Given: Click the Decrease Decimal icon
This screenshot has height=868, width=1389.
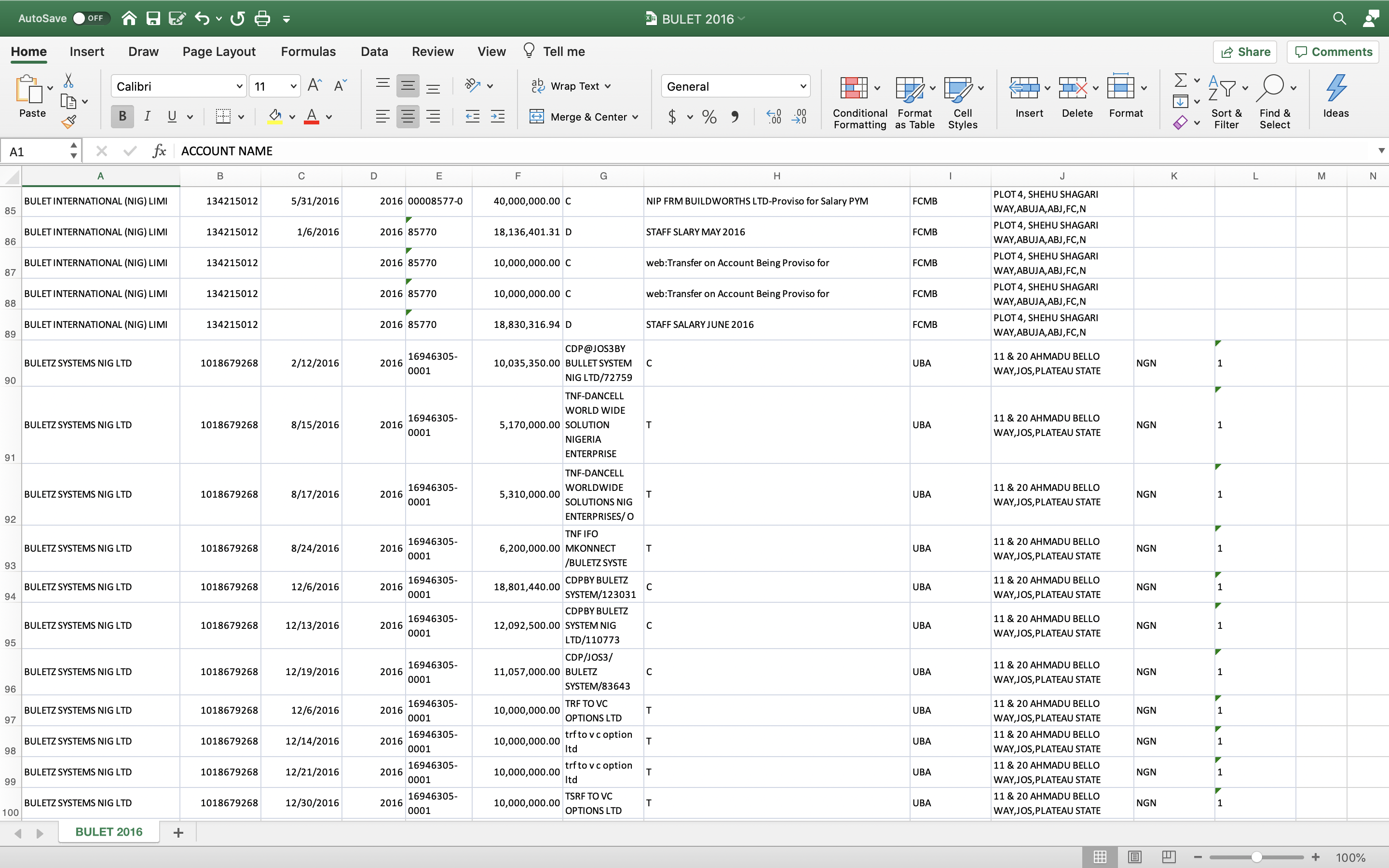Looking at the screenshot, I should [x=799, y=117].
